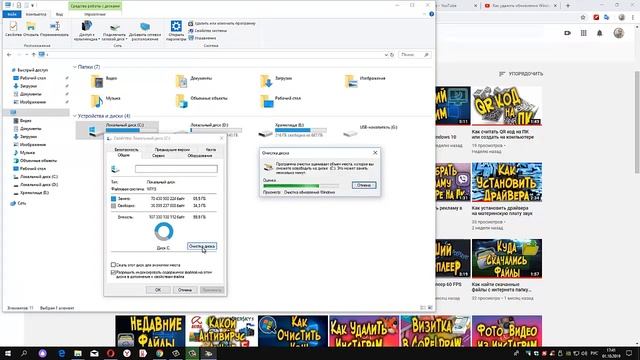Screen dimensions: 640x360
Task: Click the YouTube account avatar
Action: [619, 33]
